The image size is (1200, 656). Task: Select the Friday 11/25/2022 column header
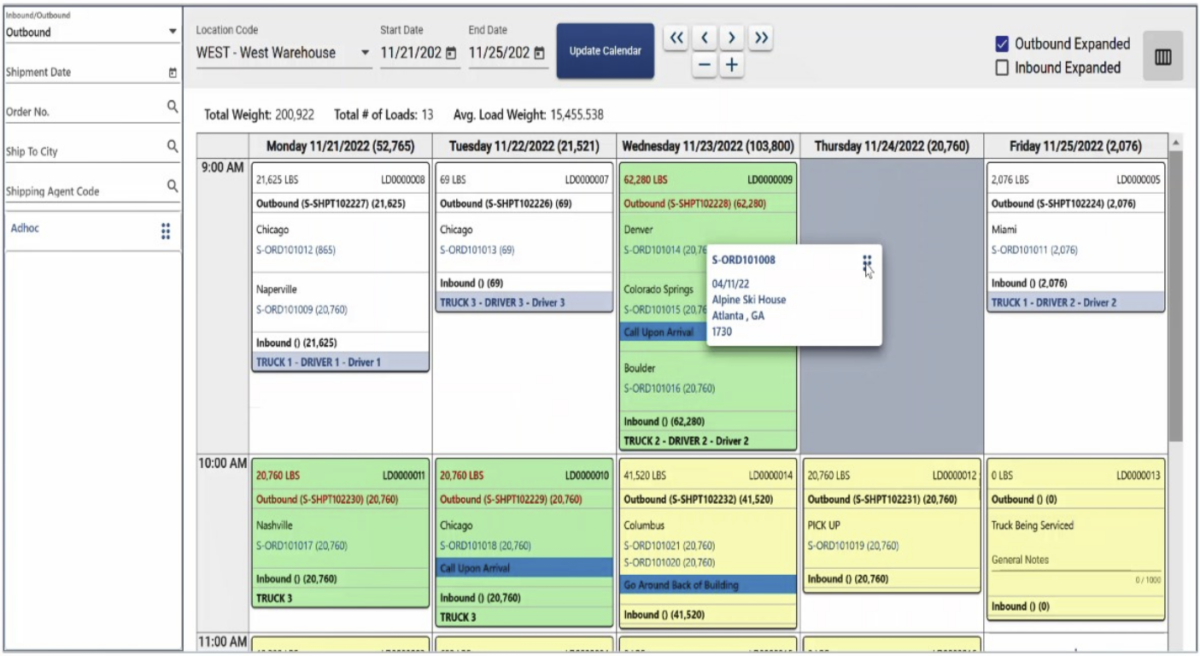(1075, 146)
